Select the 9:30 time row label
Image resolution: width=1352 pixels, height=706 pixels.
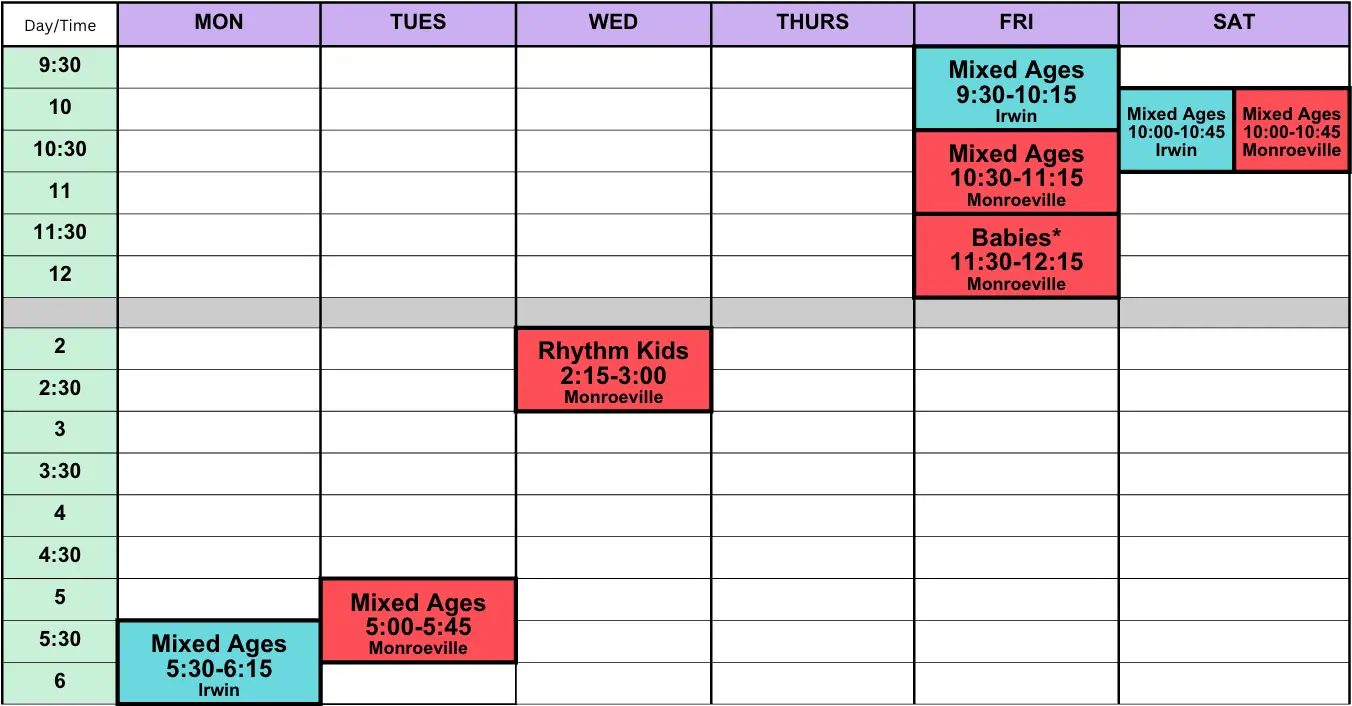tap(60, 66)
